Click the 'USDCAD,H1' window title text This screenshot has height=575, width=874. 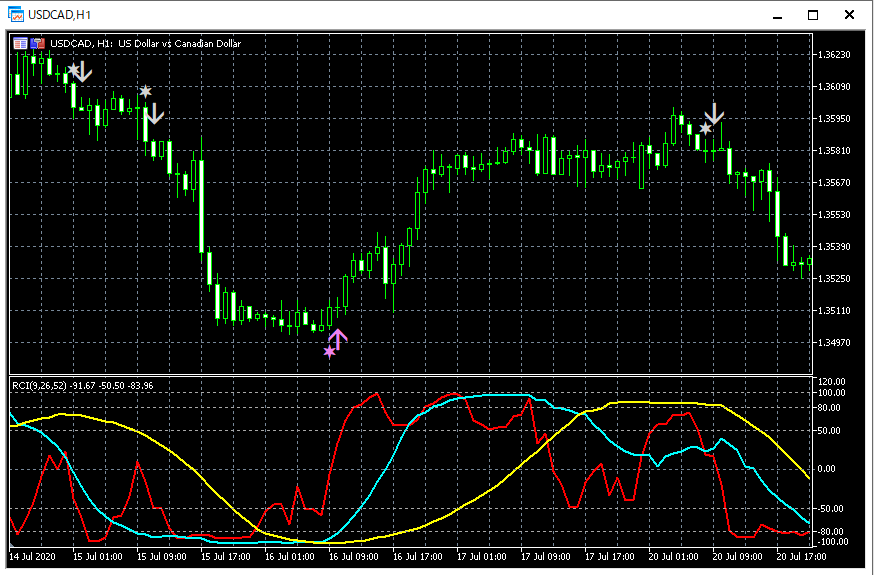coord(60,15)
